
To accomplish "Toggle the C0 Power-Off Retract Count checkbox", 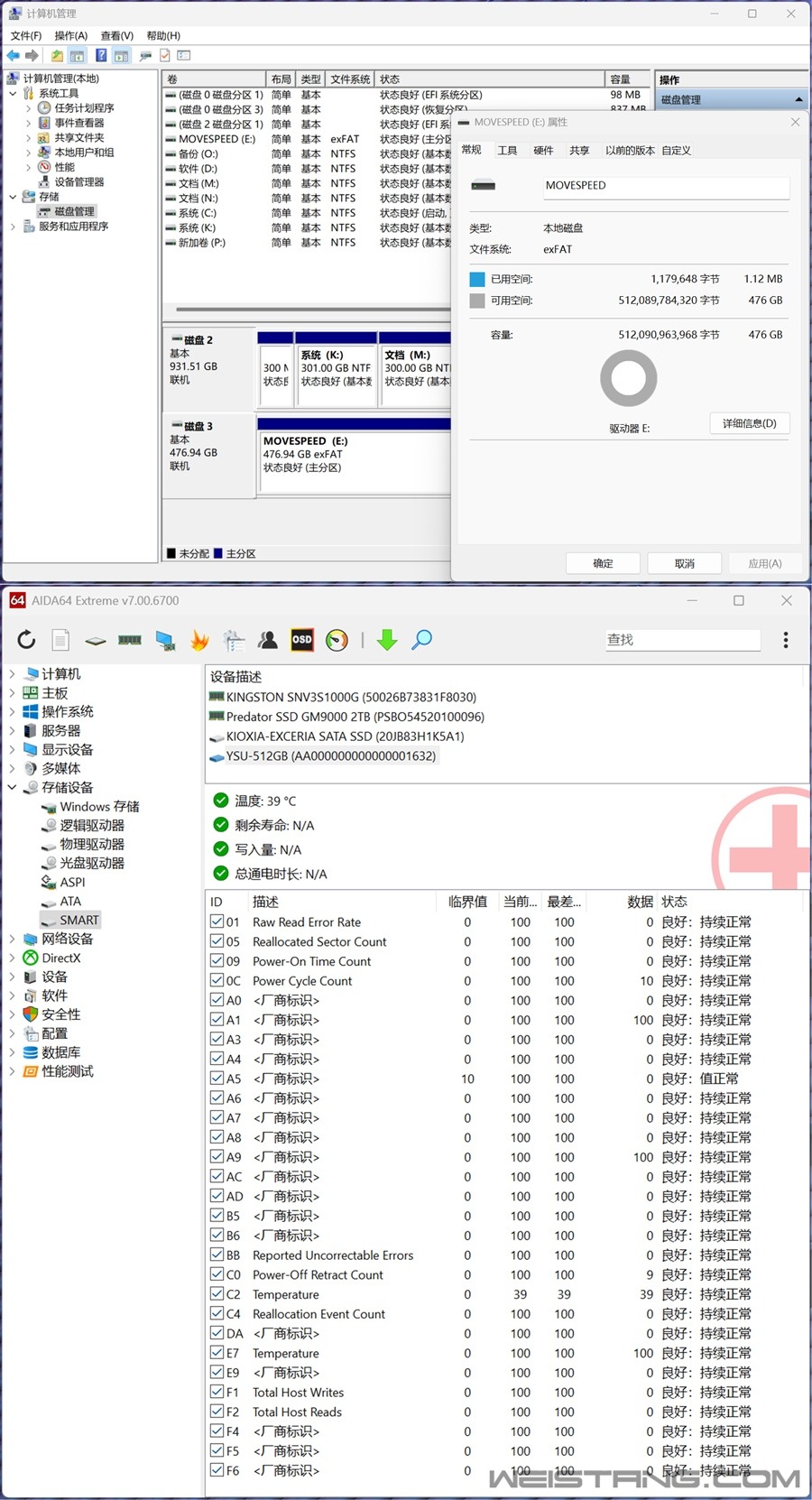I will (x=217, y=1274).
